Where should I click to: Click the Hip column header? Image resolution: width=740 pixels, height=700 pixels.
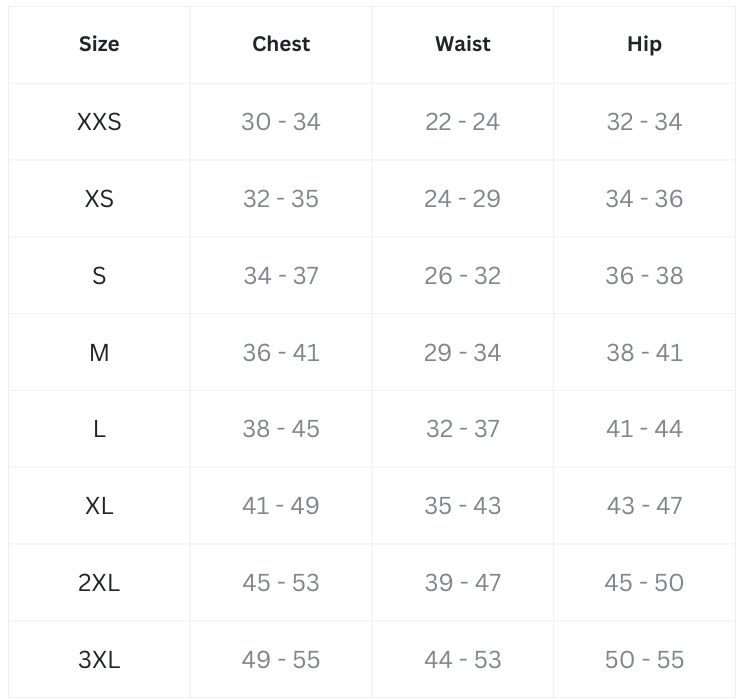point(644,44)
